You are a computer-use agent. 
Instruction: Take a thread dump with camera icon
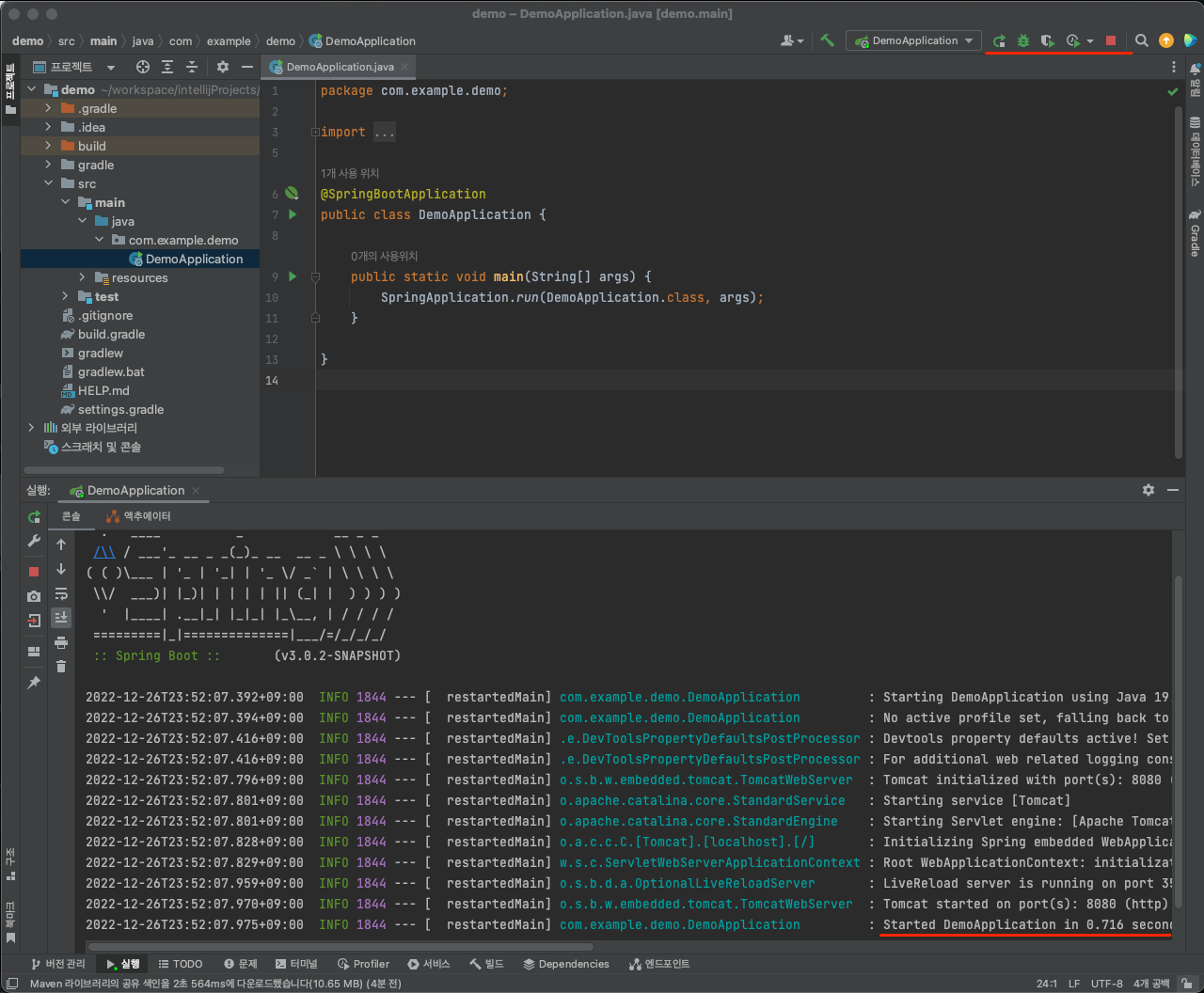pyautogui.click(x=34, y=595)
